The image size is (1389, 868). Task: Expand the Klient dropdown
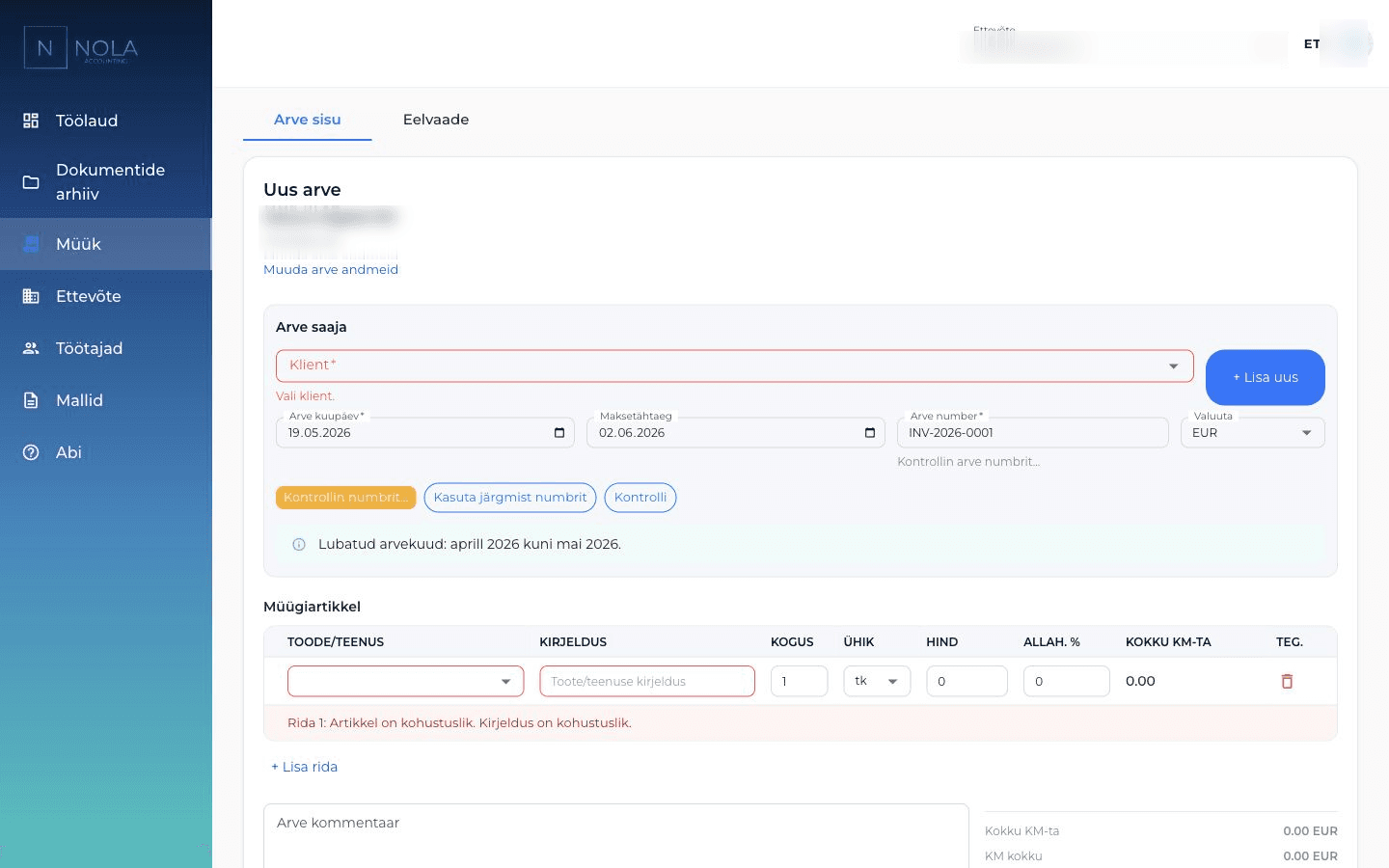[x=735, y=366]
